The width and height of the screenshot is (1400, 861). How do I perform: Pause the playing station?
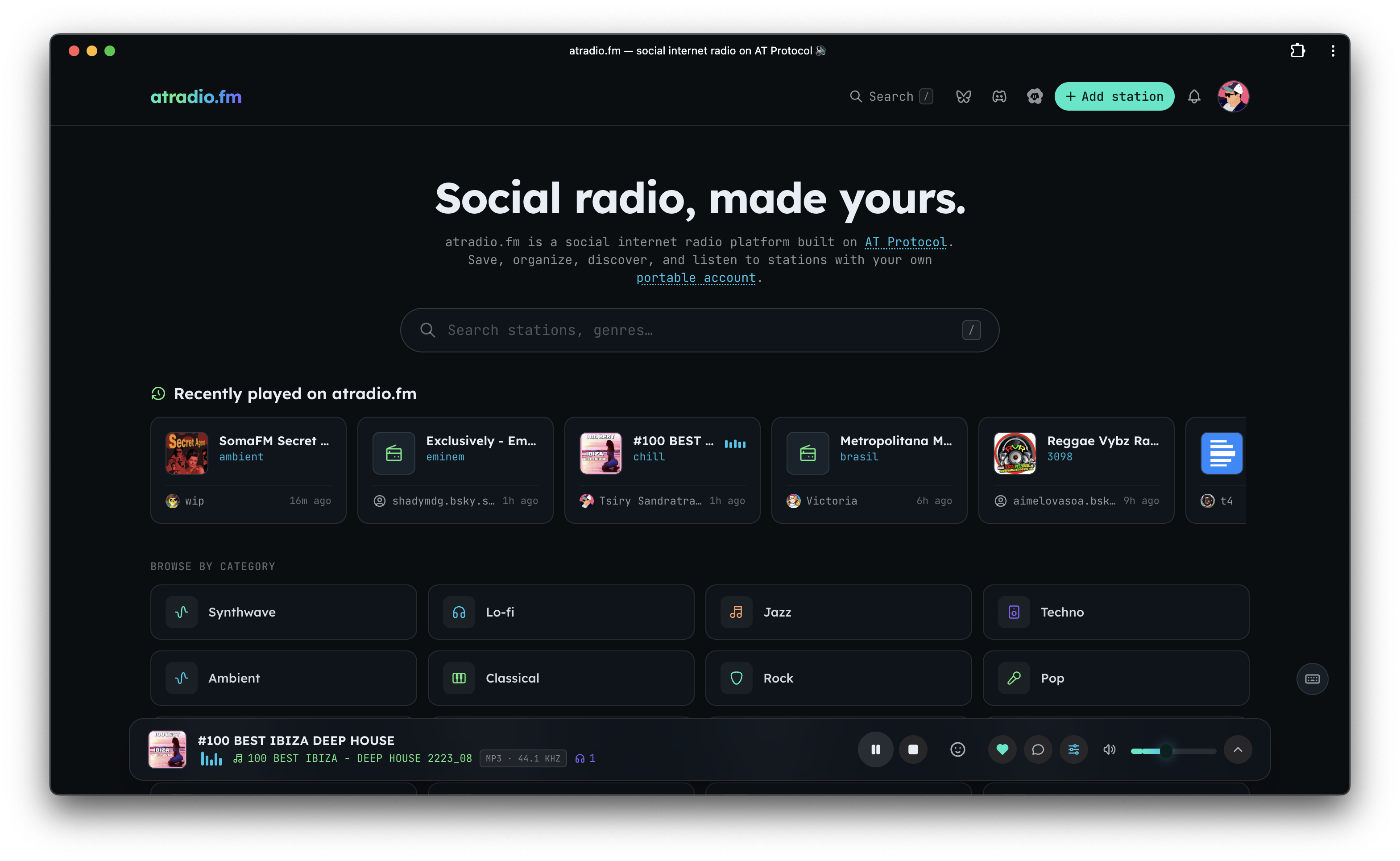point(875,749)
